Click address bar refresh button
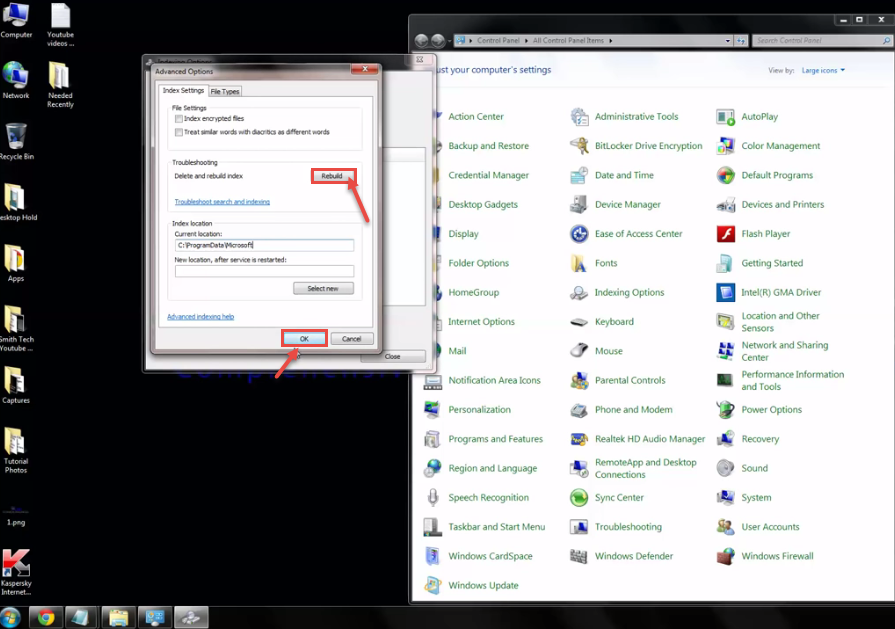The image size is (895, 629). pyautogui.click(x=741, y=41)
